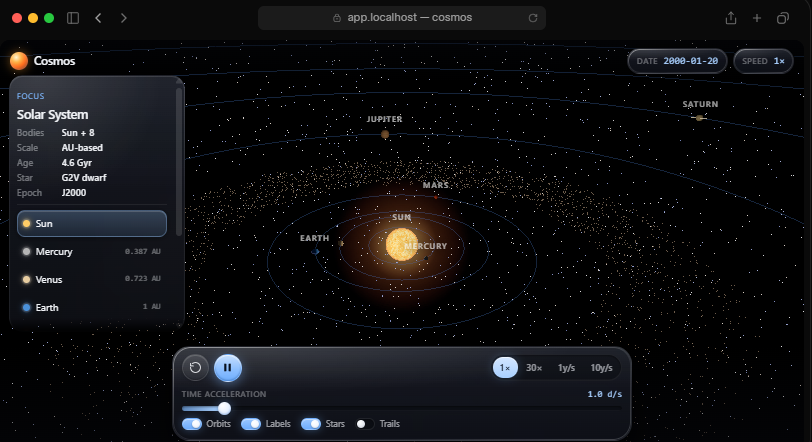
Task: Click the MARS label in the scene
Action: tap(436, 185)
